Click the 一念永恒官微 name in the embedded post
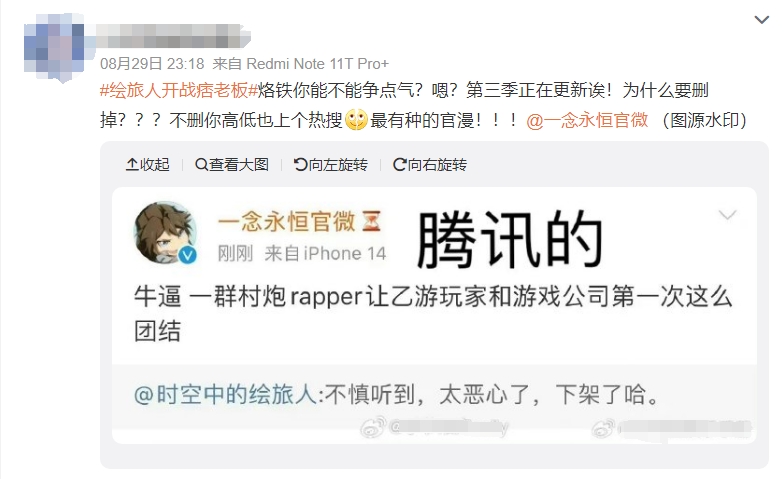 (x=286, y=222)
